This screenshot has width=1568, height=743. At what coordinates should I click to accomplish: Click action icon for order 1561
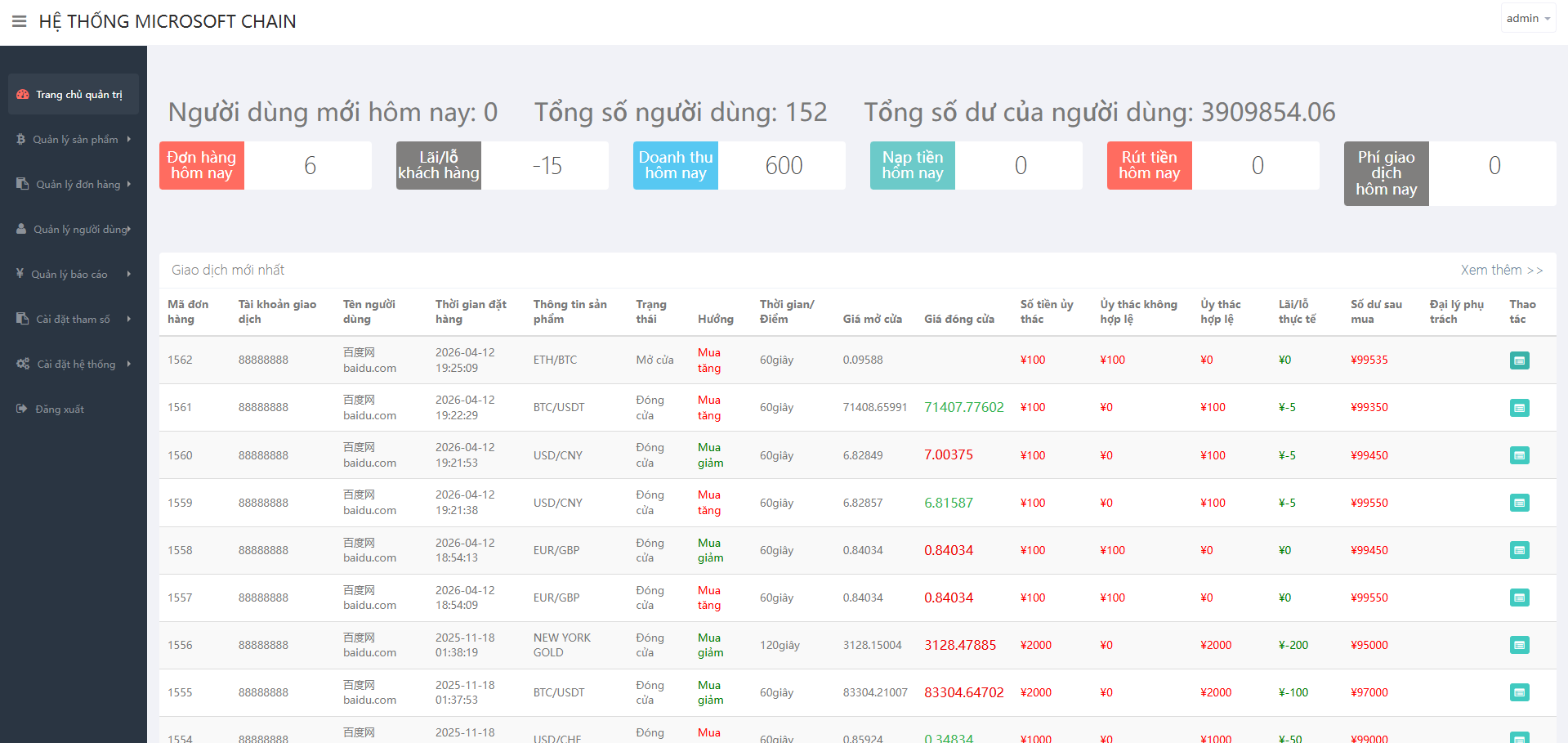pyautogui.click(x=1520, y=408)
